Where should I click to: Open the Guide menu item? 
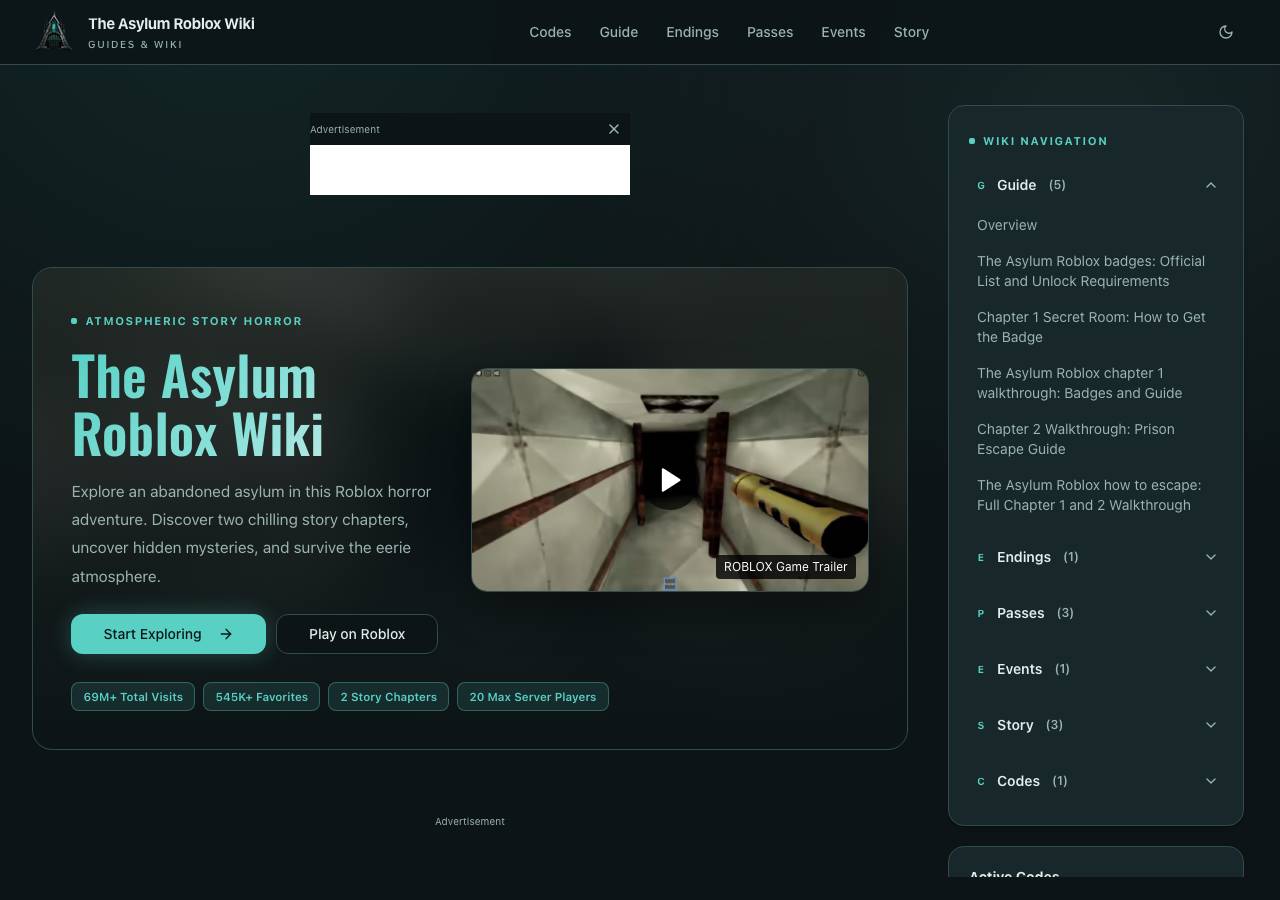(619, 32)
